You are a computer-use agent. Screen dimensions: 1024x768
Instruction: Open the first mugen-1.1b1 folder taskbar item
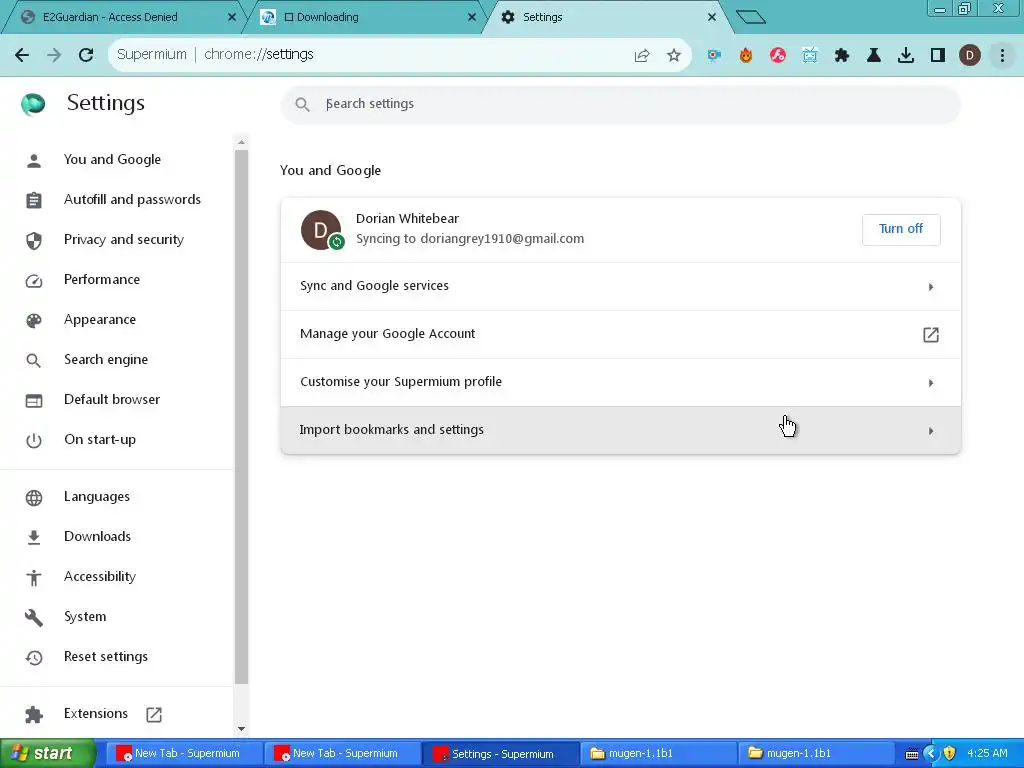point(658,754)
